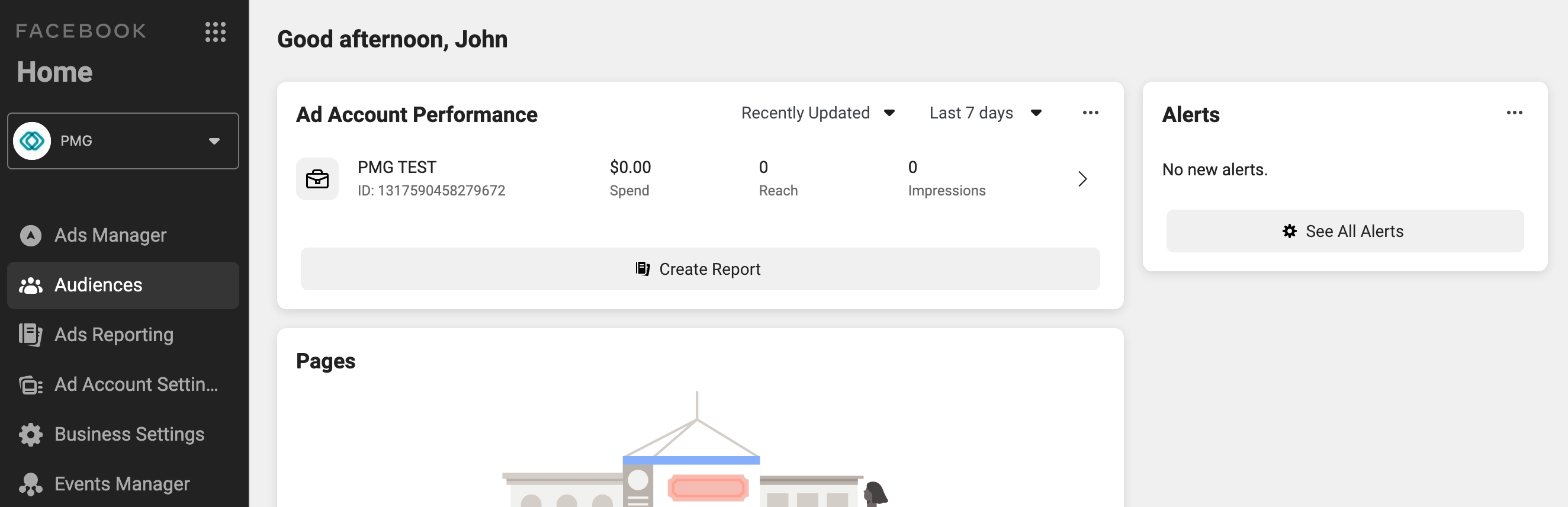Click the See All Alerts button
The image size is (1568, 507).
coord(1344,231)
